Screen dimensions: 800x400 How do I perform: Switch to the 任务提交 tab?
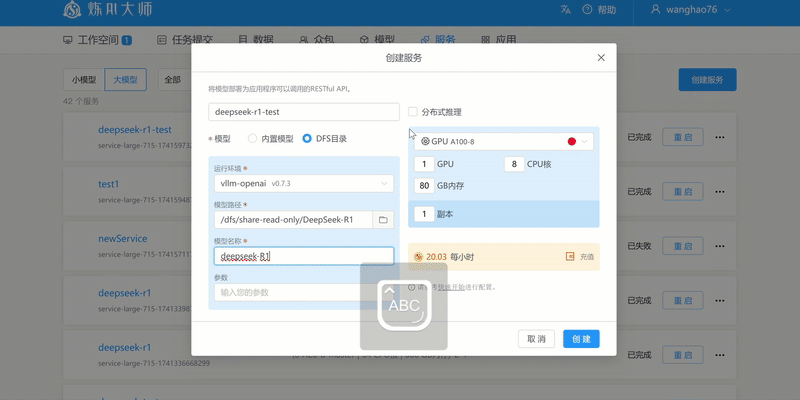185,40
